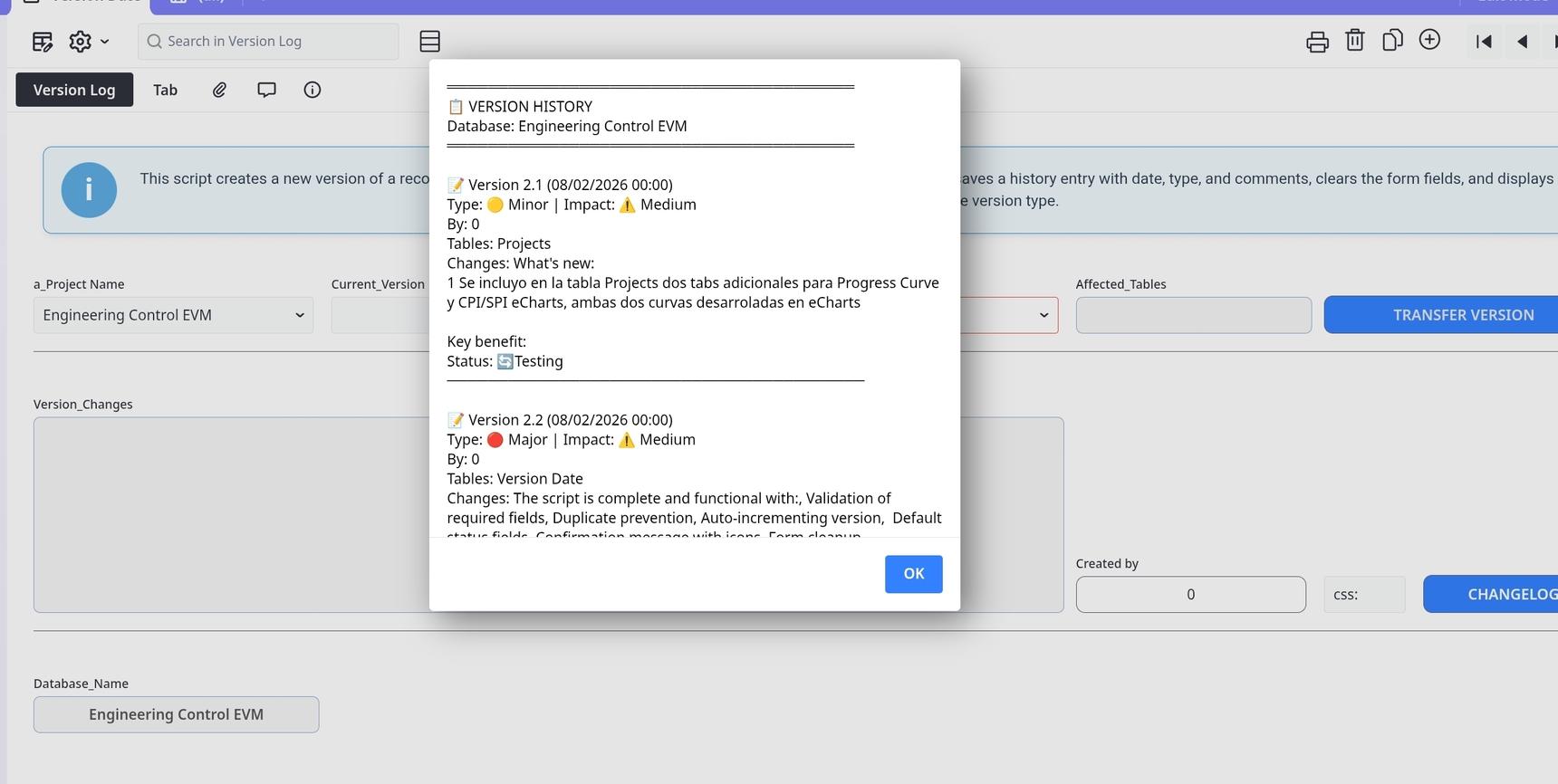Open the attachments paperclip tab
The height and width of the screenshot is (784, 1558).
tap(219, 90)
